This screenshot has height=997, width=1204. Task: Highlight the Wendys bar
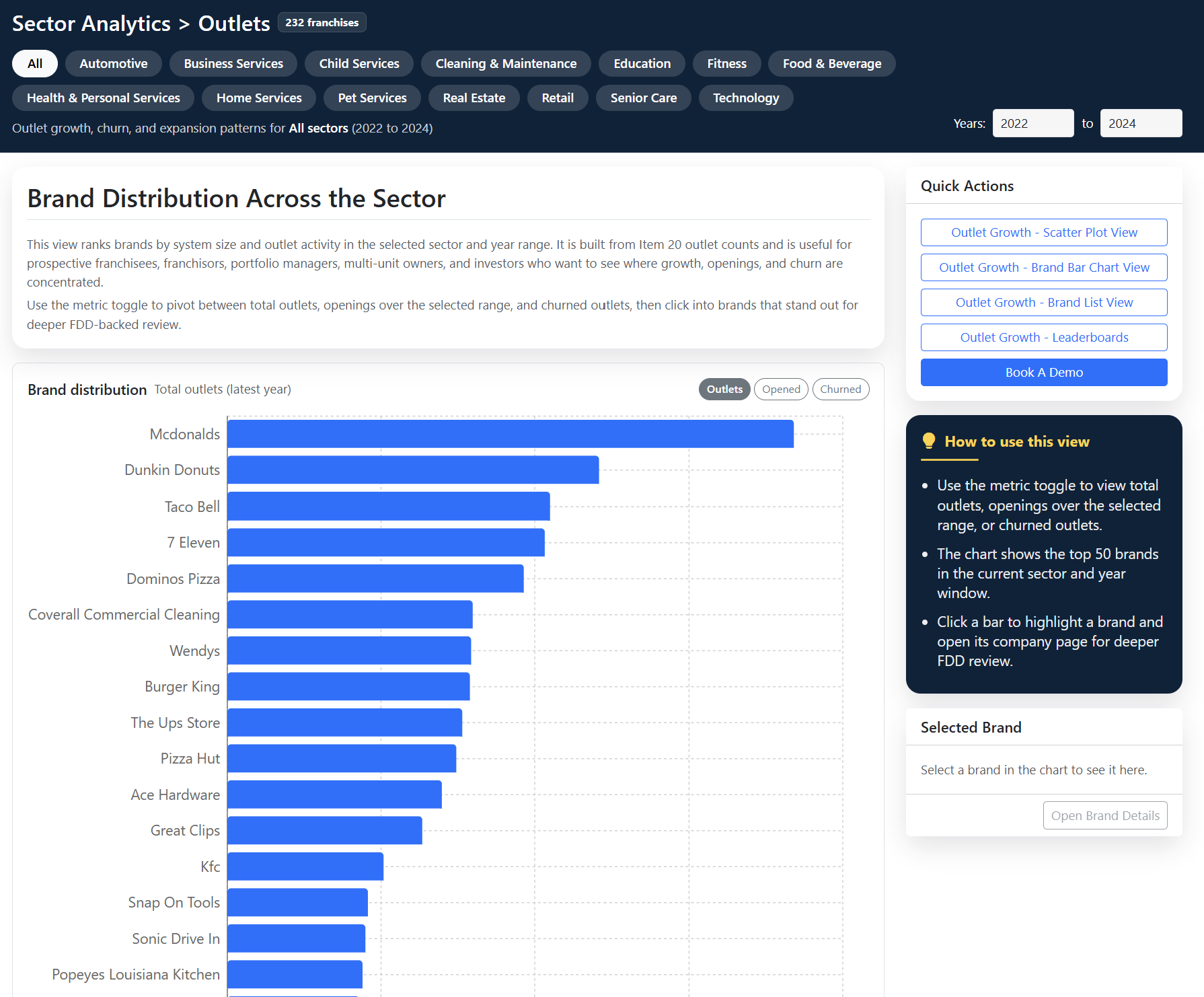tap(349, 651)
